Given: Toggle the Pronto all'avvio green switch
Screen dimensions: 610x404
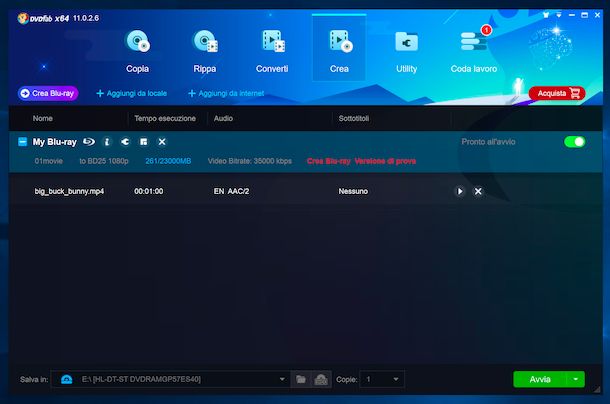Looking at the screenshot, I should [x=575, y=142].
